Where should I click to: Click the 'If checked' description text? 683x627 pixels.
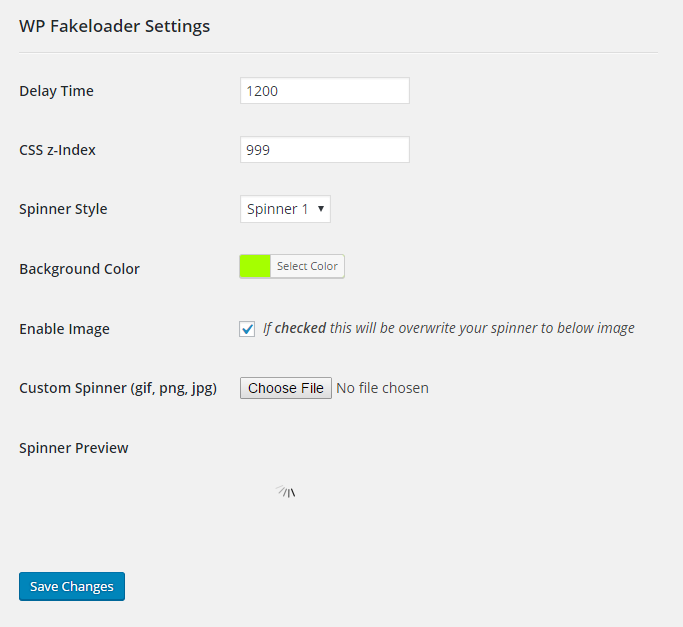coord(448,328)
